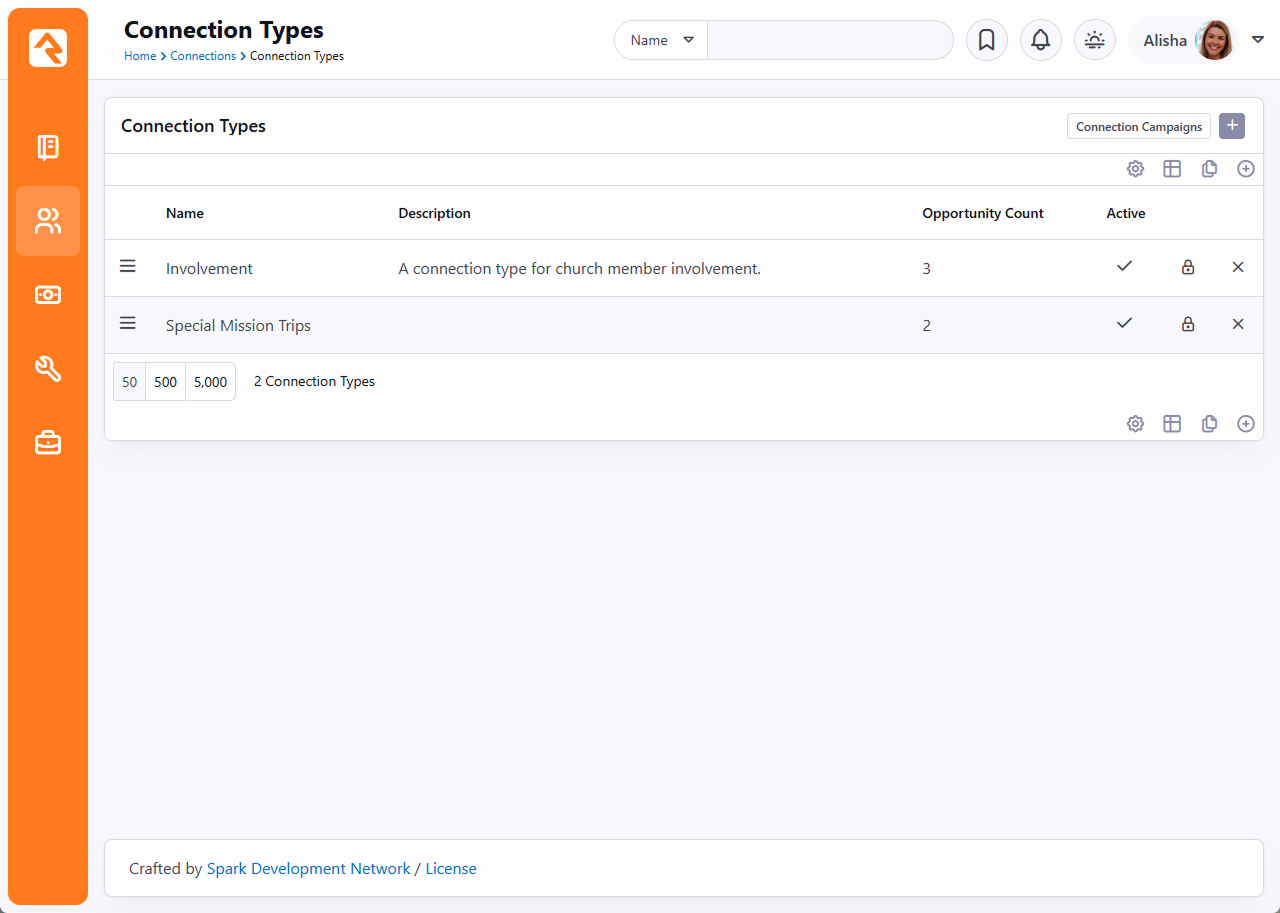Click the security lock for Involvement
This screenshot has height=913, width=1280.
tap(1188, 267)
